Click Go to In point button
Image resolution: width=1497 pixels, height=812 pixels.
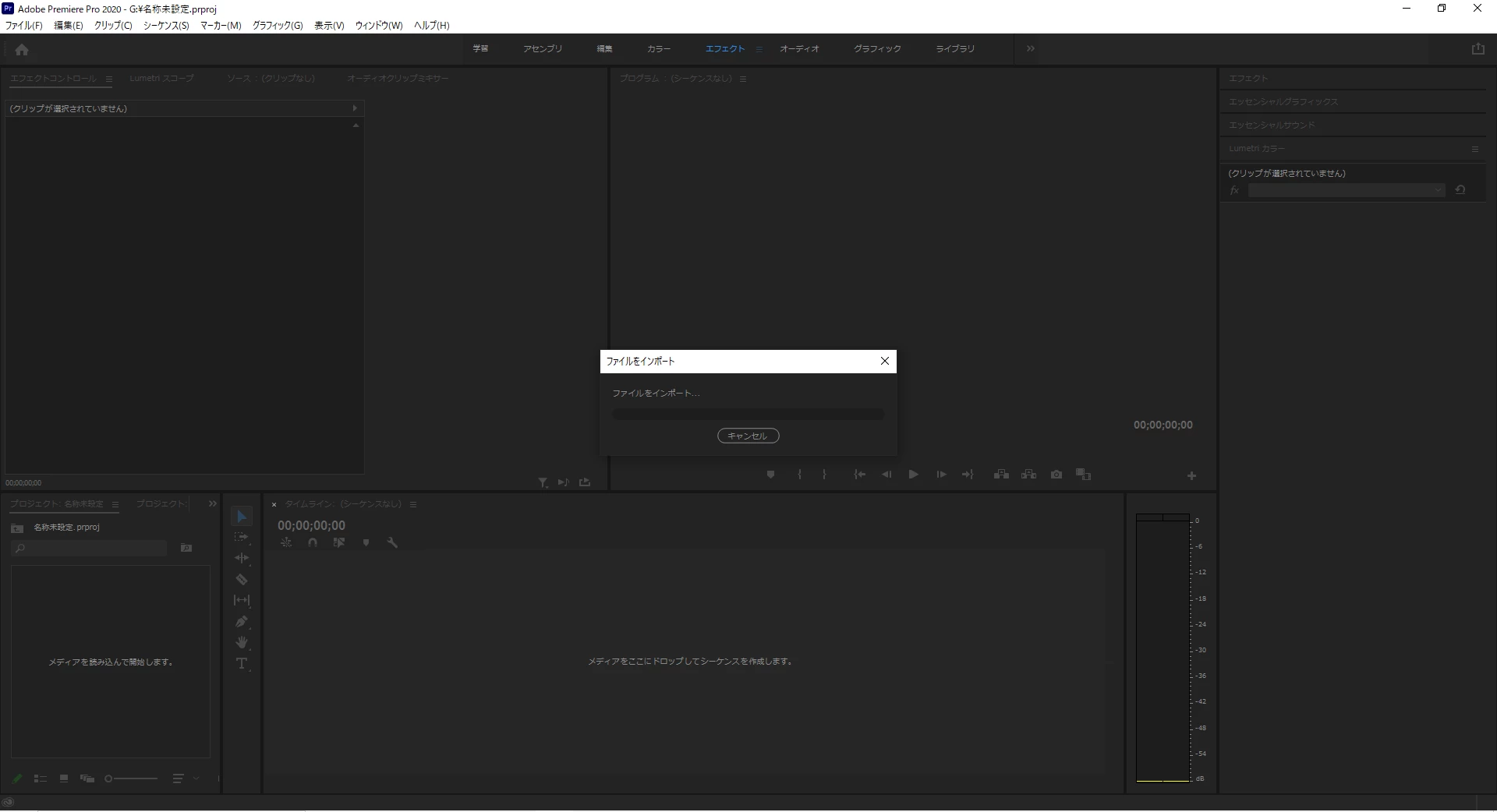click(x=859, y=475)
